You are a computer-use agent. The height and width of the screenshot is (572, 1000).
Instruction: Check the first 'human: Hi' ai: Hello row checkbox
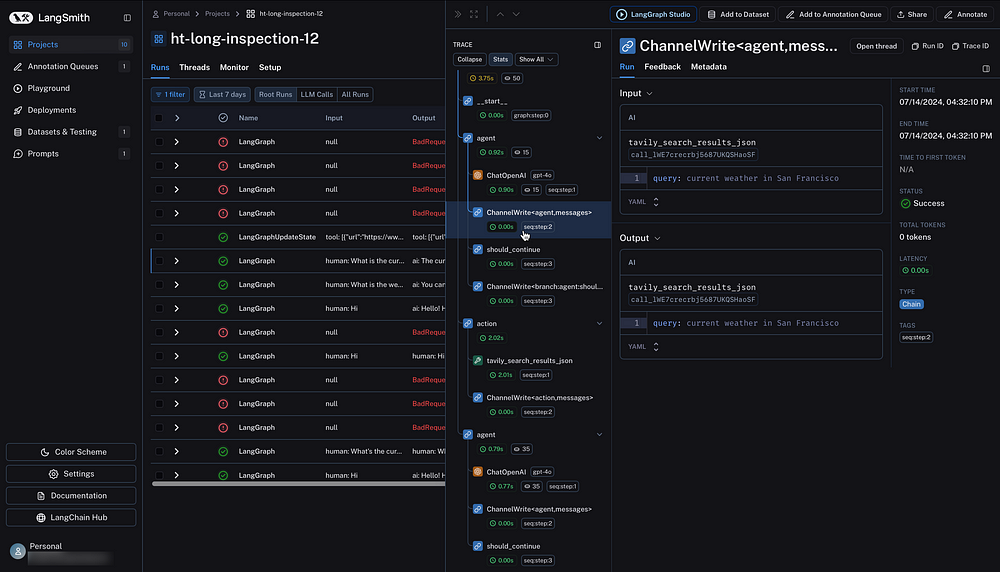[x=159, y=309]
